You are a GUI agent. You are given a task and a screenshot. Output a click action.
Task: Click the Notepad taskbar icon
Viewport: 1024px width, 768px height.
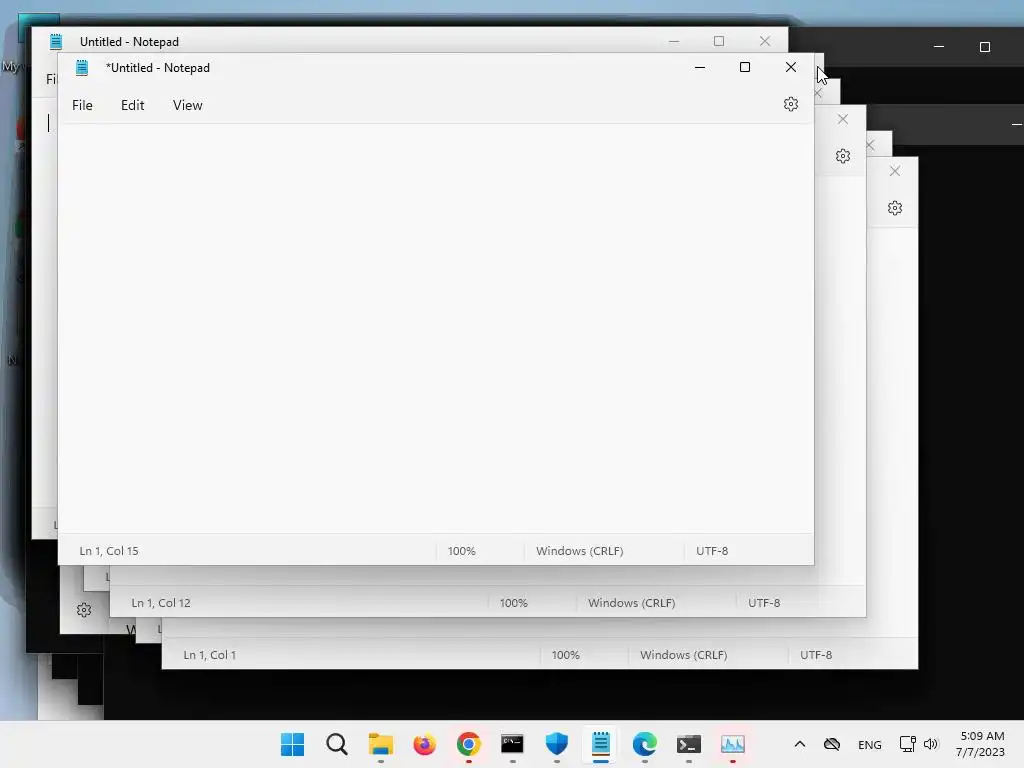601,744
